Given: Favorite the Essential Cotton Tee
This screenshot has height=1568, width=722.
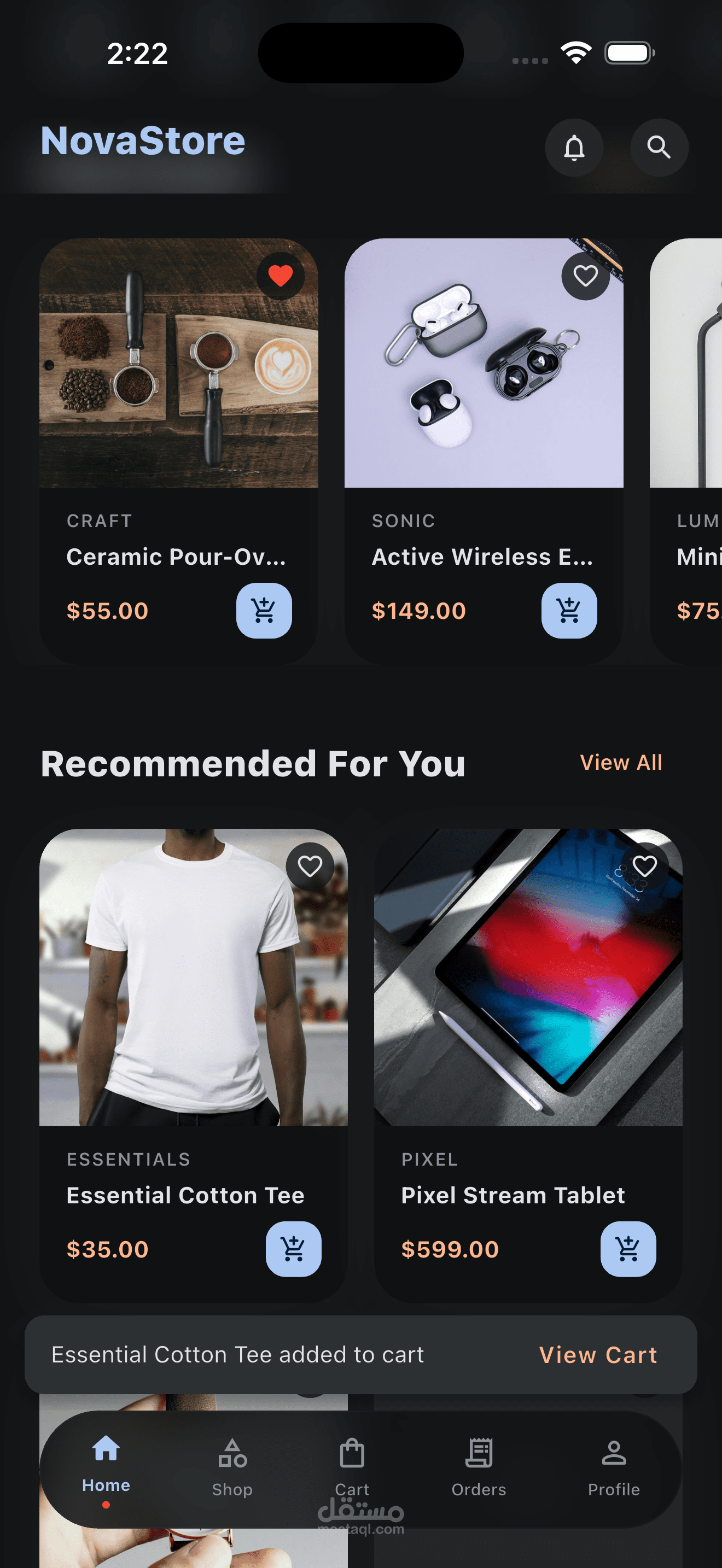Looking at the screenshot, I should (310, 866).
